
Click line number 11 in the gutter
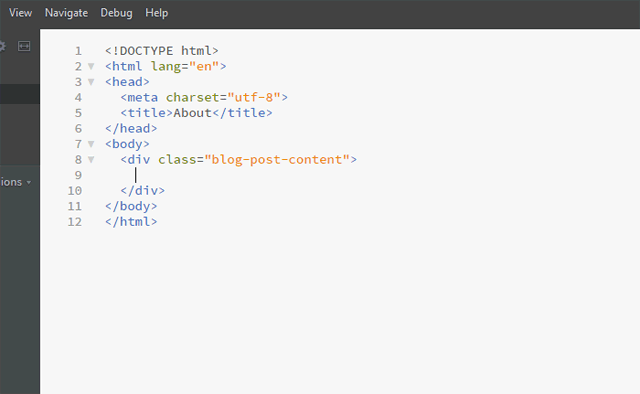point(75,206)
